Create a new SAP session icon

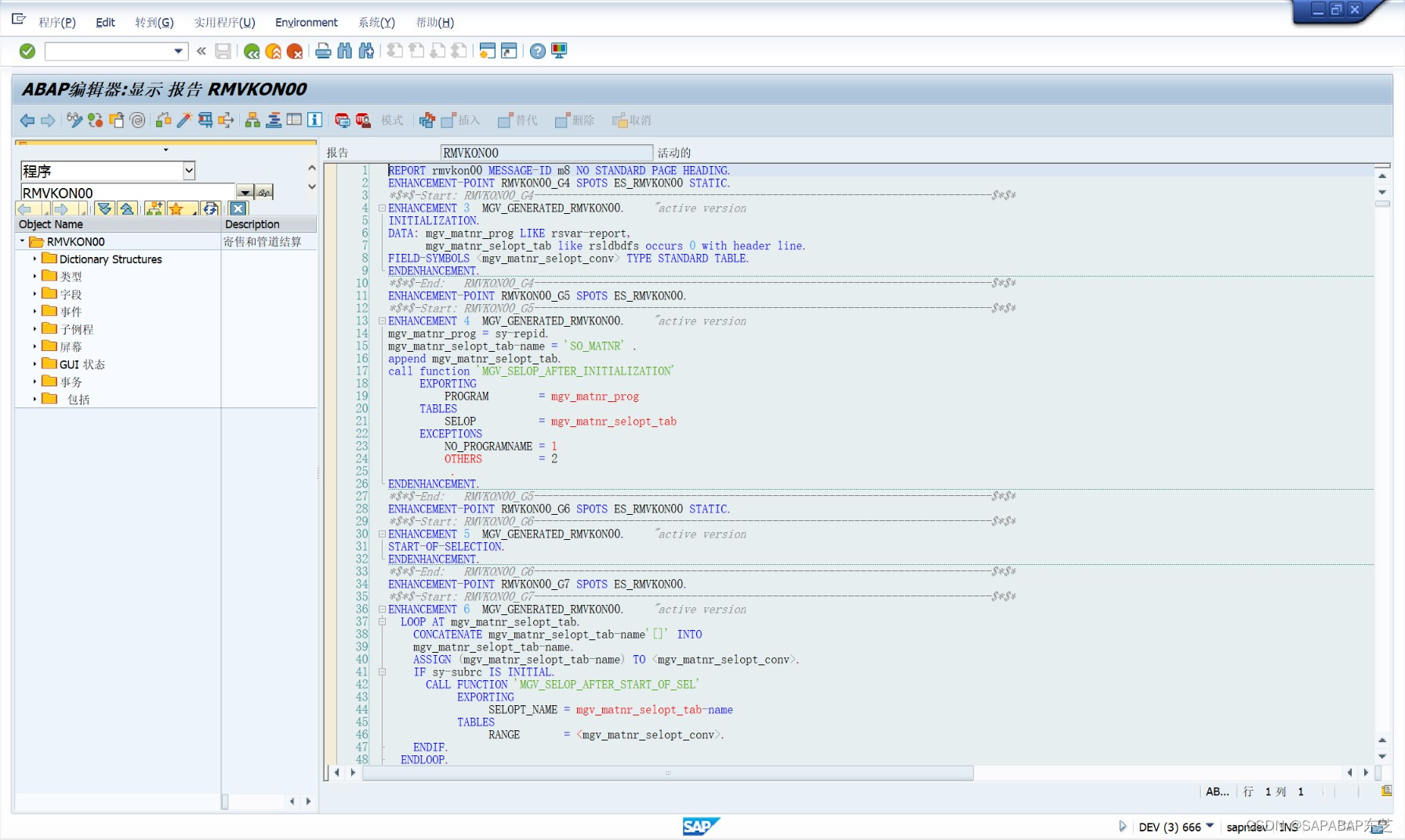click(487, 51)
